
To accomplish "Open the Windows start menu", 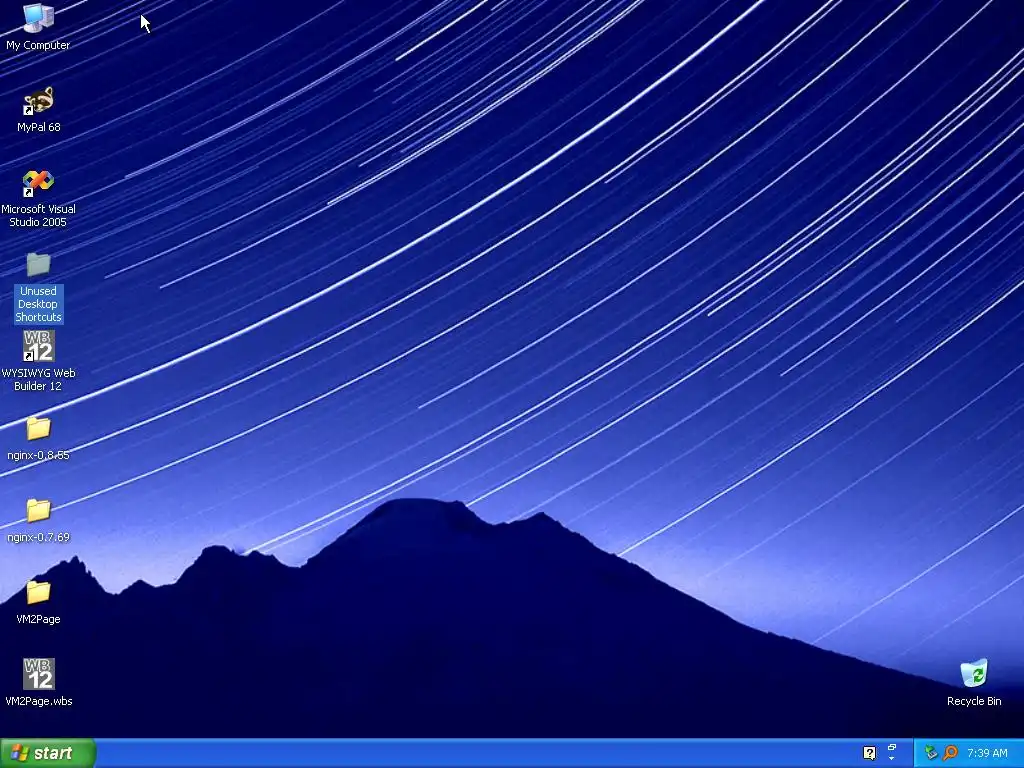I will [48, 753].
